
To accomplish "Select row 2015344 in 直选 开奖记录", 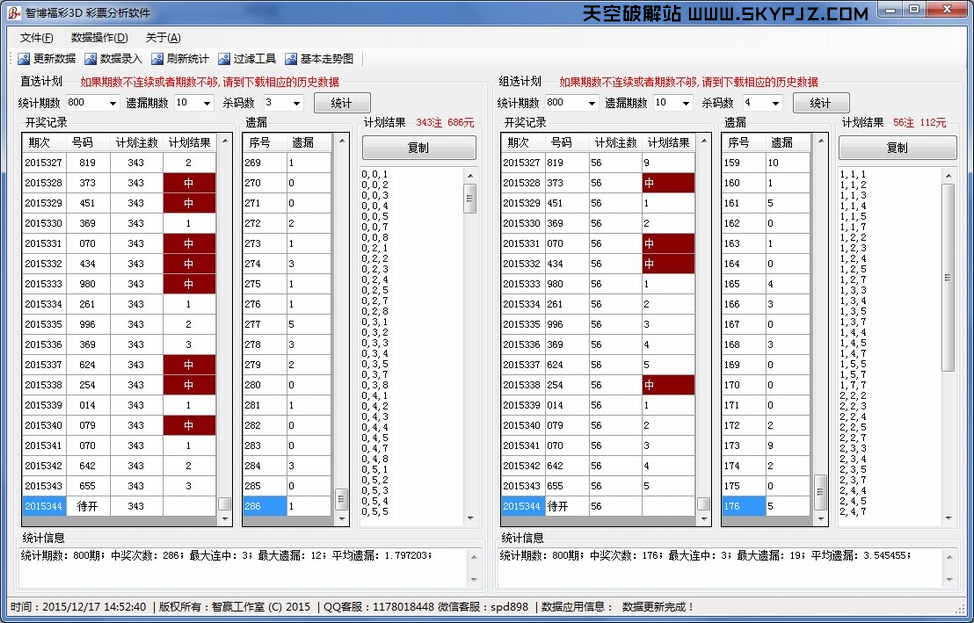I will 43,507.
